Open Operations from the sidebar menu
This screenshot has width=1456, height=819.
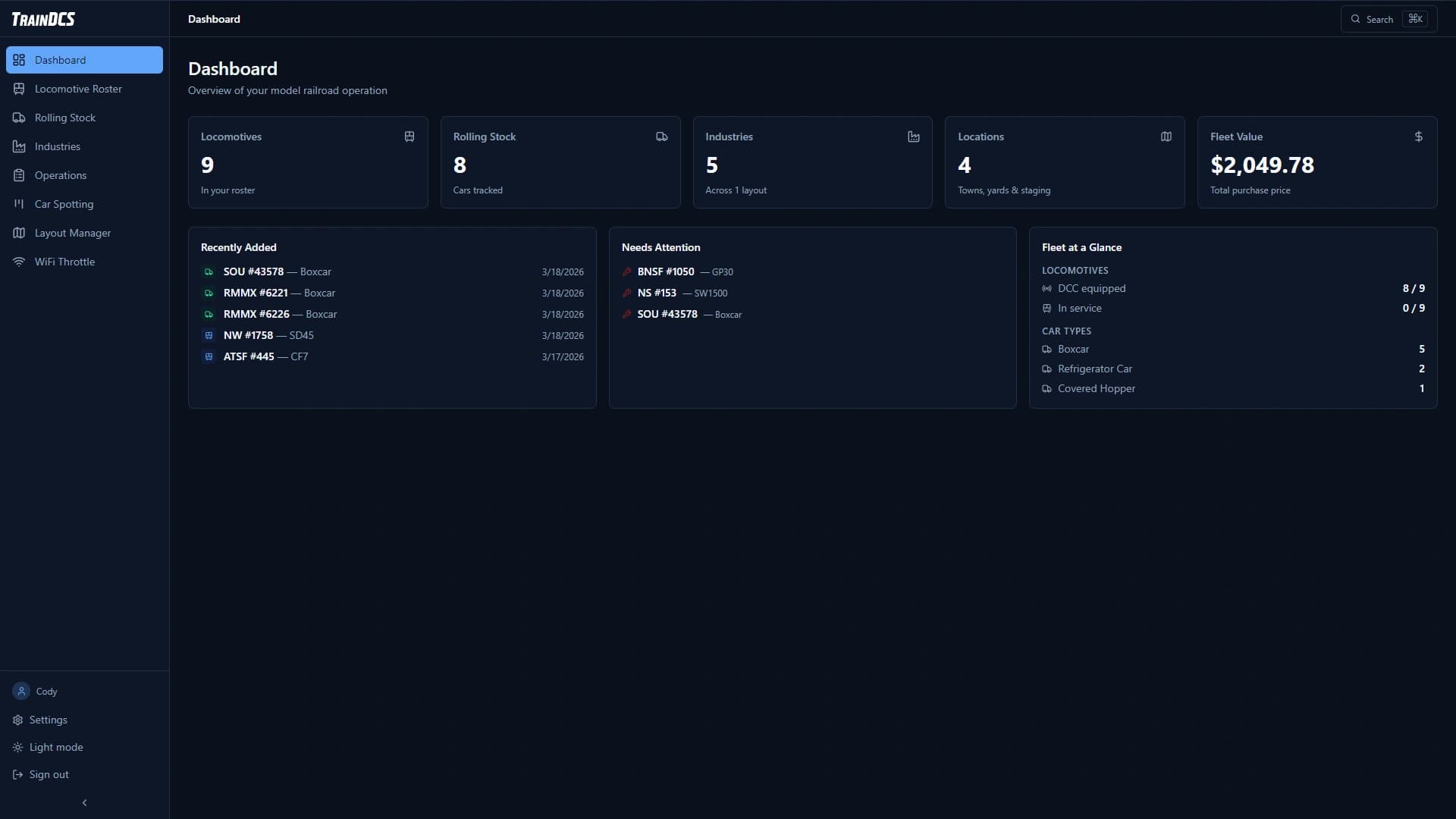coord(61,175)
